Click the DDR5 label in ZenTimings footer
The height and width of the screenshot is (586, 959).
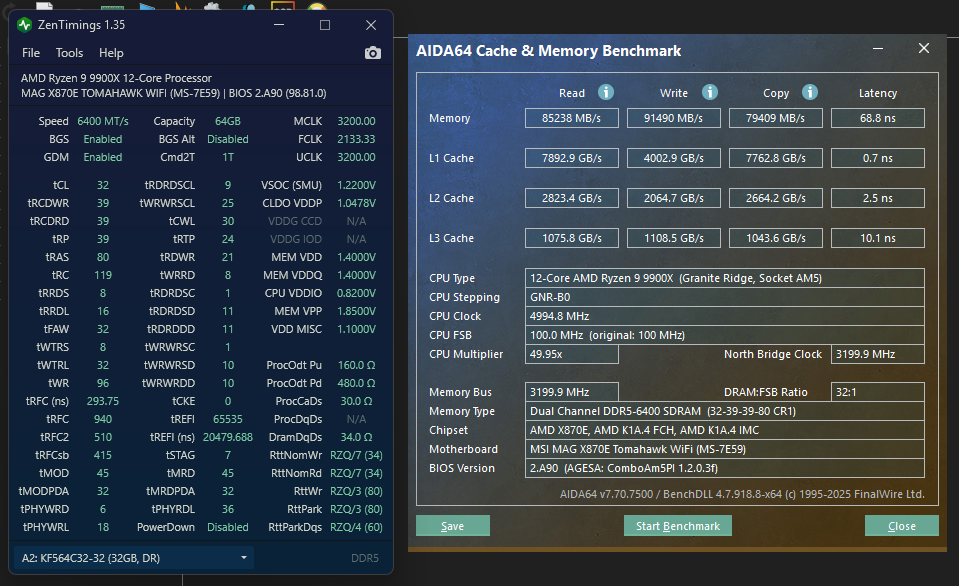[x=365, y=558]
